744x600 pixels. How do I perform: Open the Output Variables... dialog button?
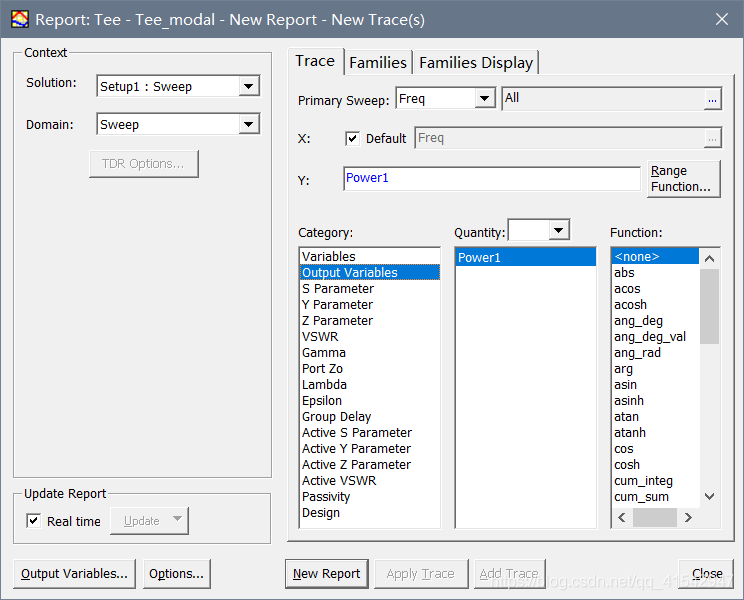tap(74, 573)
